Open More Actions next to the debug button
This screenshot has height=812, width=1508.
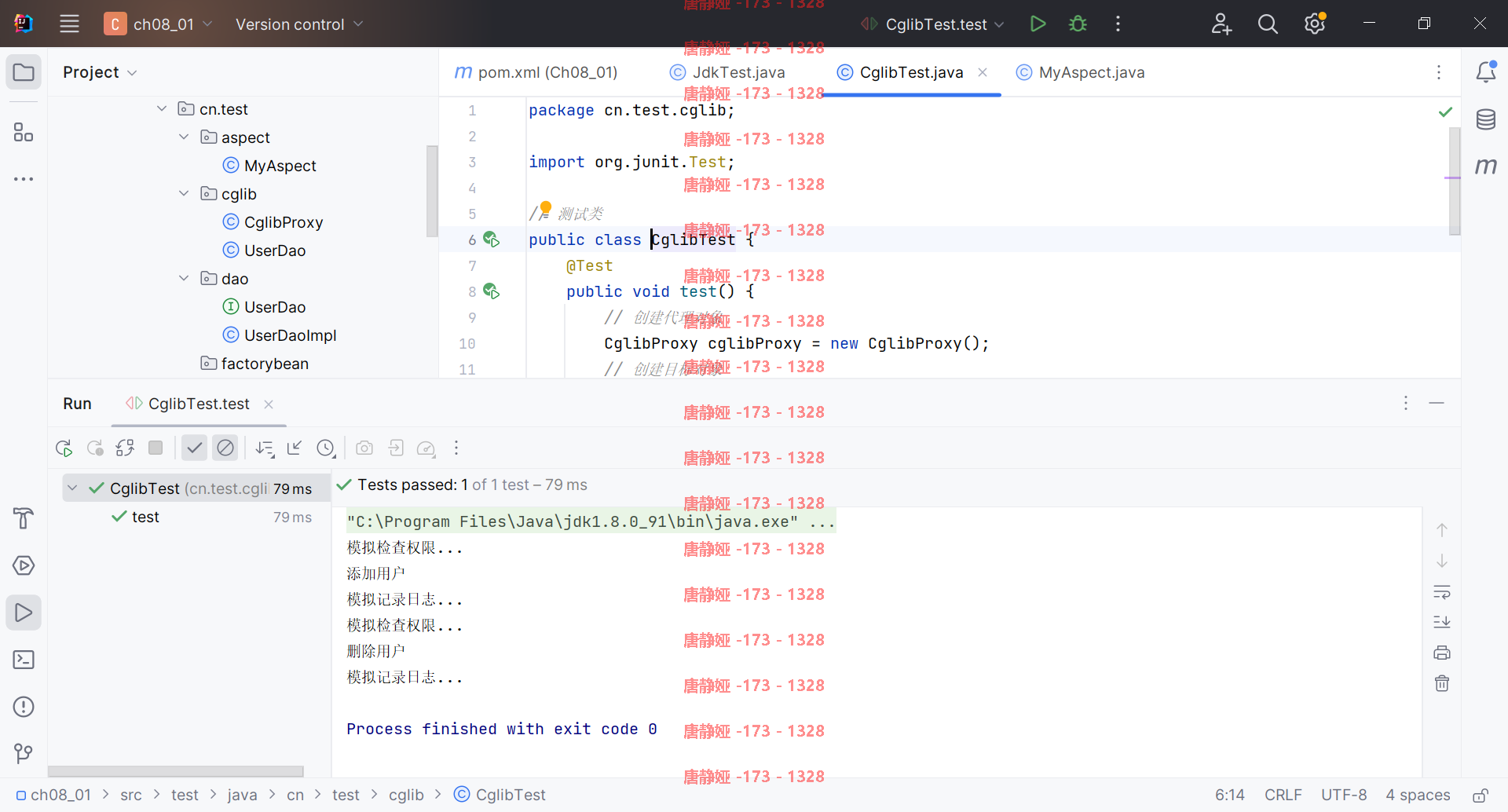pos(1118,24)
